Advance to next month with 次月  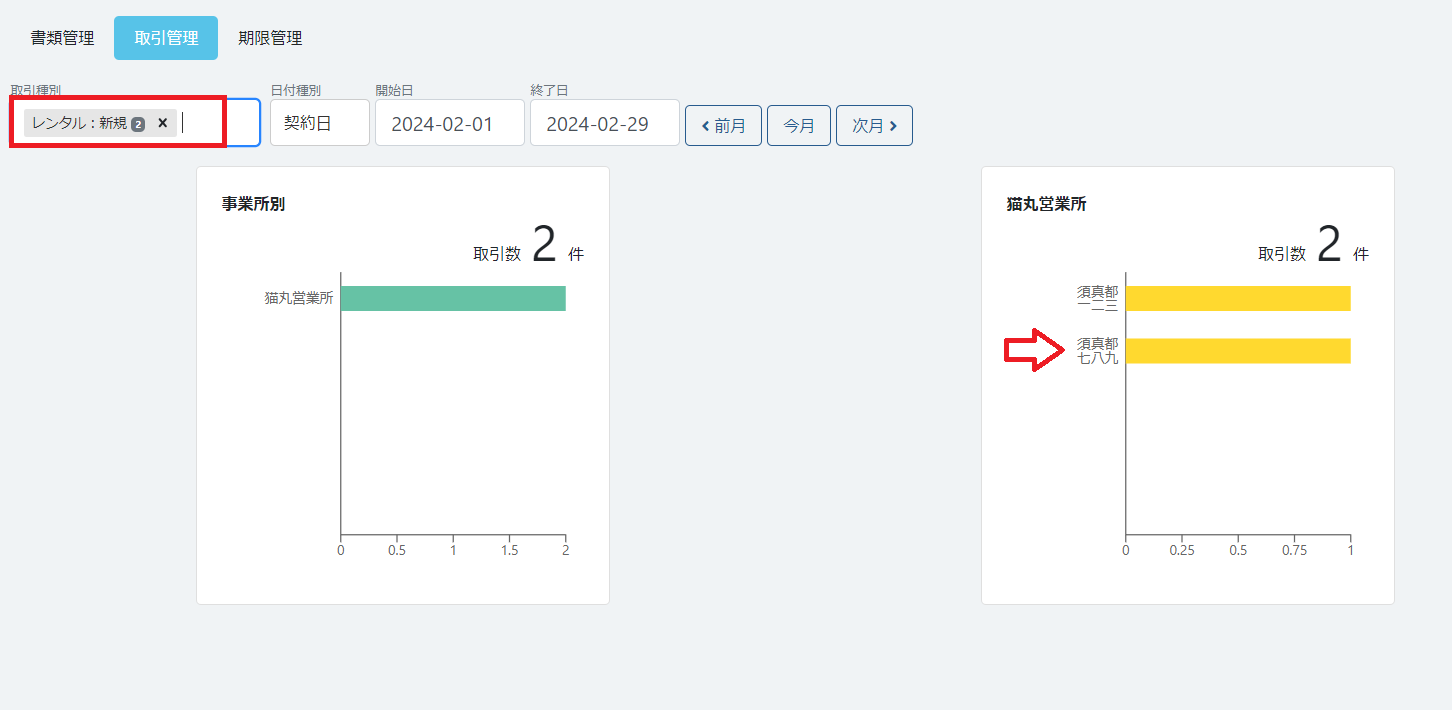[x=874, y=126]
